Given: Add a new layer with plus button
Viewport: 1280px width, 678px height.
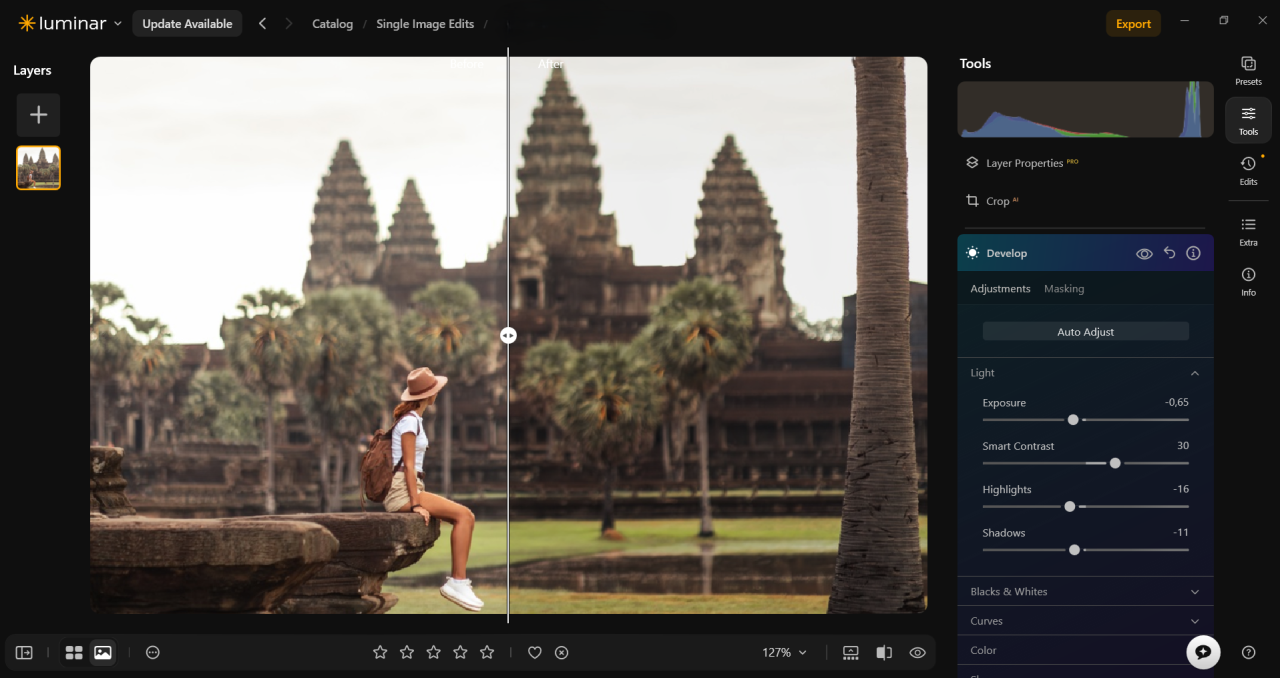Looking at the screenshot, I should [x=38, y=115].
